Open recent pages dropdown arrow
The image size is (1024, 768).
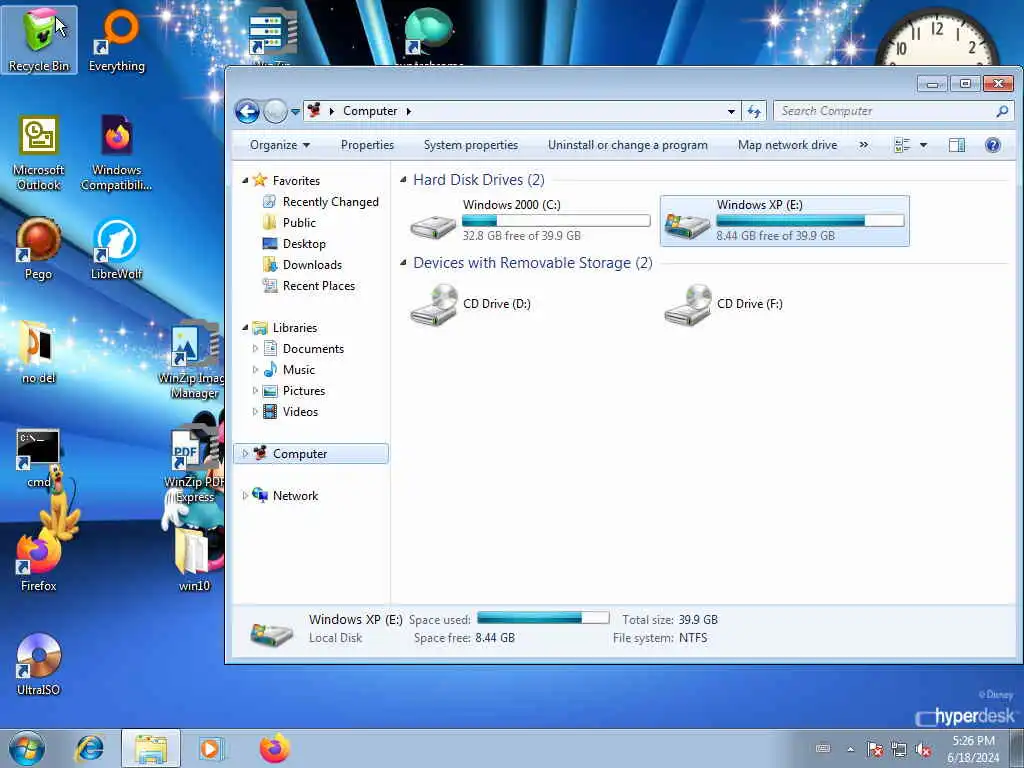(295, 112)
